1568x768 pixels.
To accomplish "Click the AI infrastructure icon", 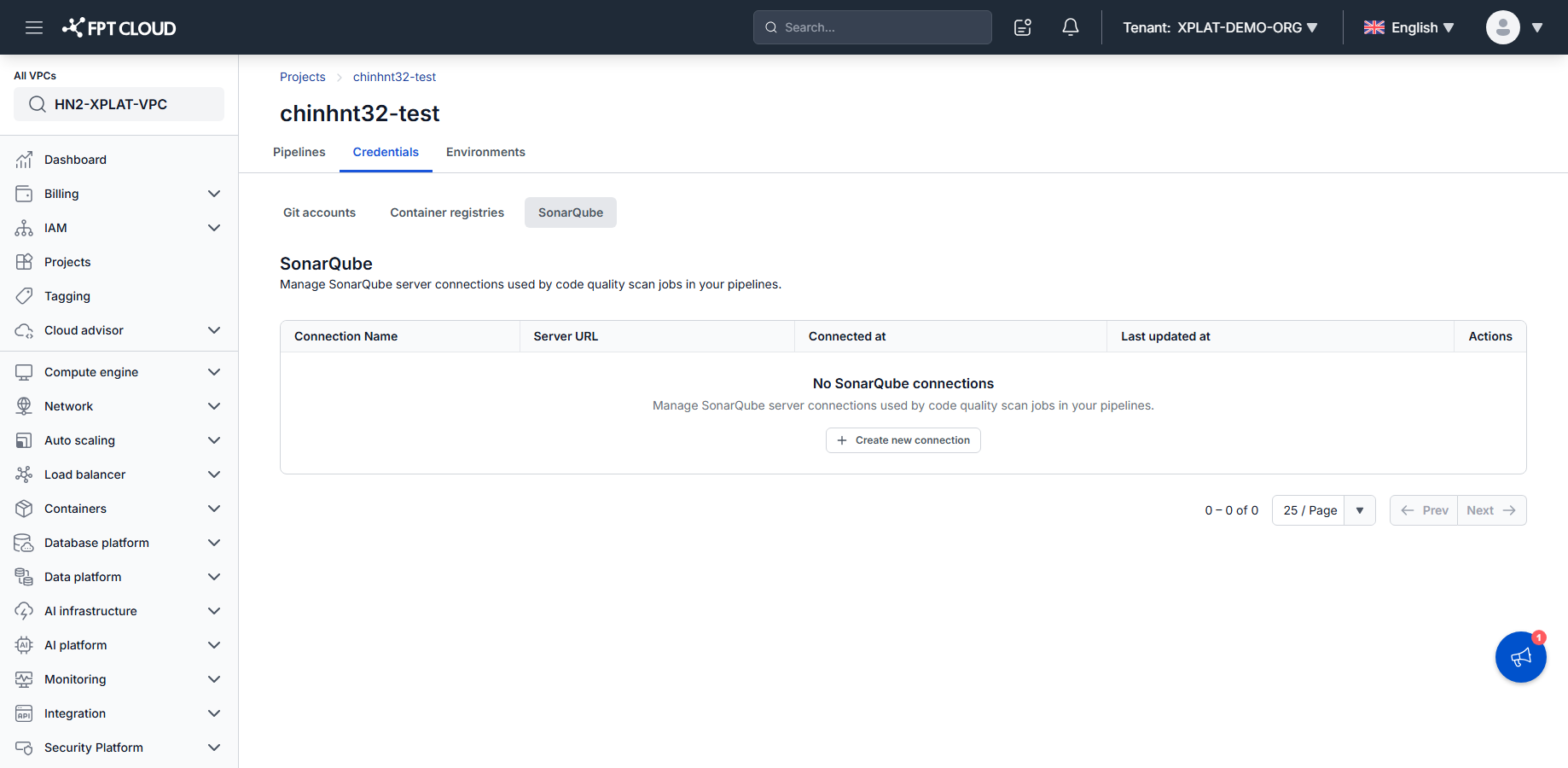I will coord(24,611).
